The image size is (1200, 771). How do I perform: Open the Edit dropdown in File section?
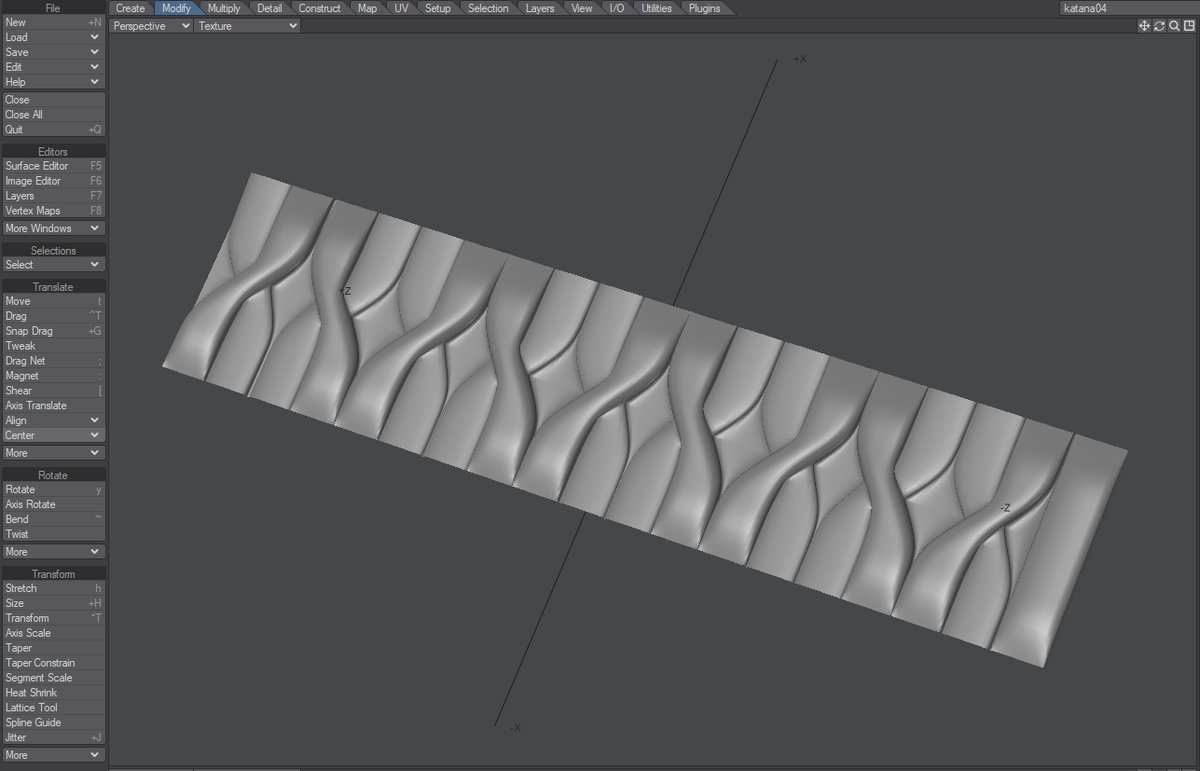coord(53,67)
